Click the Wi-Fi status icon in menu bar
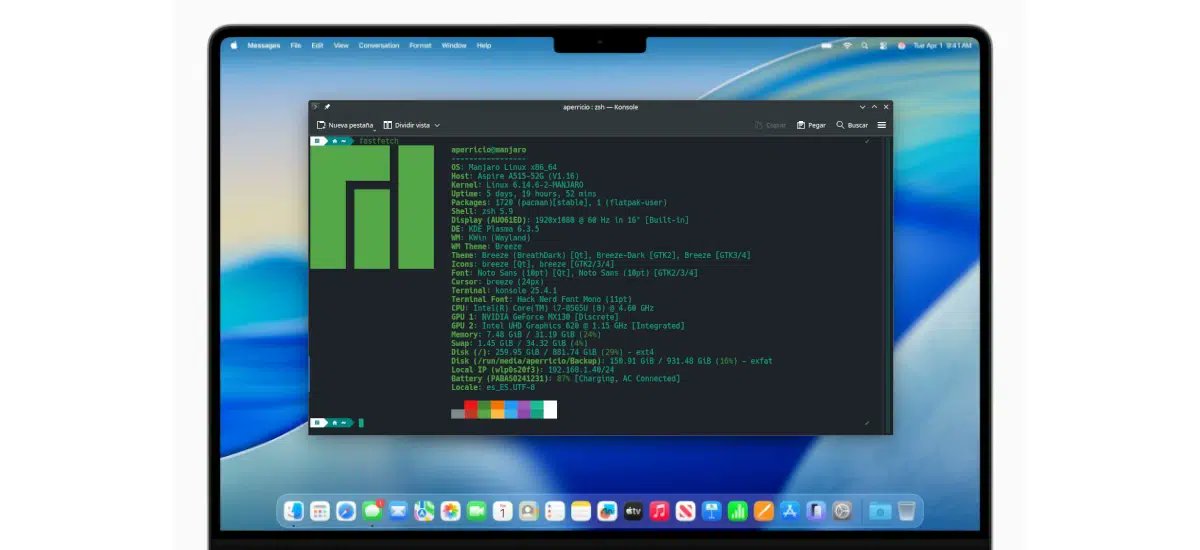This screenshot has height=550, width=1200. [x=847, y=45]
